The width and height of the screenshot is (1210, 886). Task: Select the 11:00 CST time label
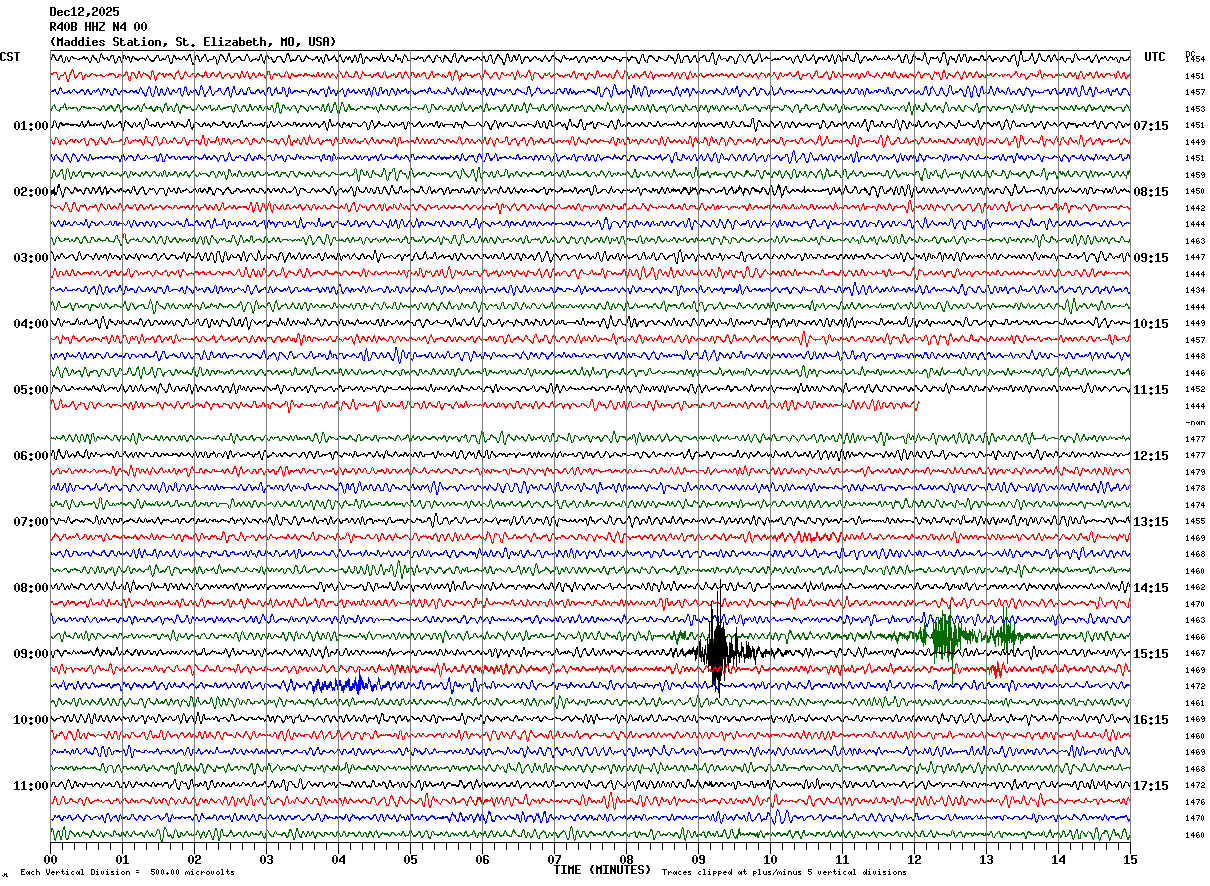click(x=30, y=786)
